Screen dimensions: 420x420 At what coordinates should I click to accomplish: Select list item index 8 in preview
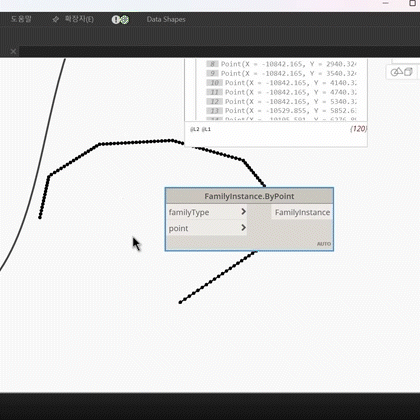pos(212,64)
